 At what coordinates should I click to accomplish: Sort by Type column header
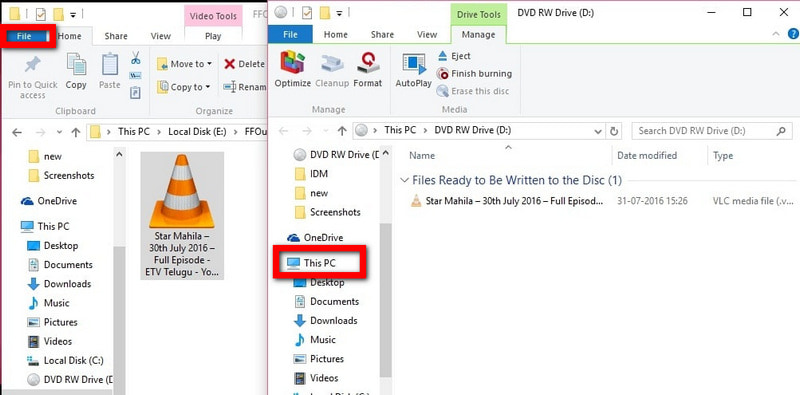[723, 156]
